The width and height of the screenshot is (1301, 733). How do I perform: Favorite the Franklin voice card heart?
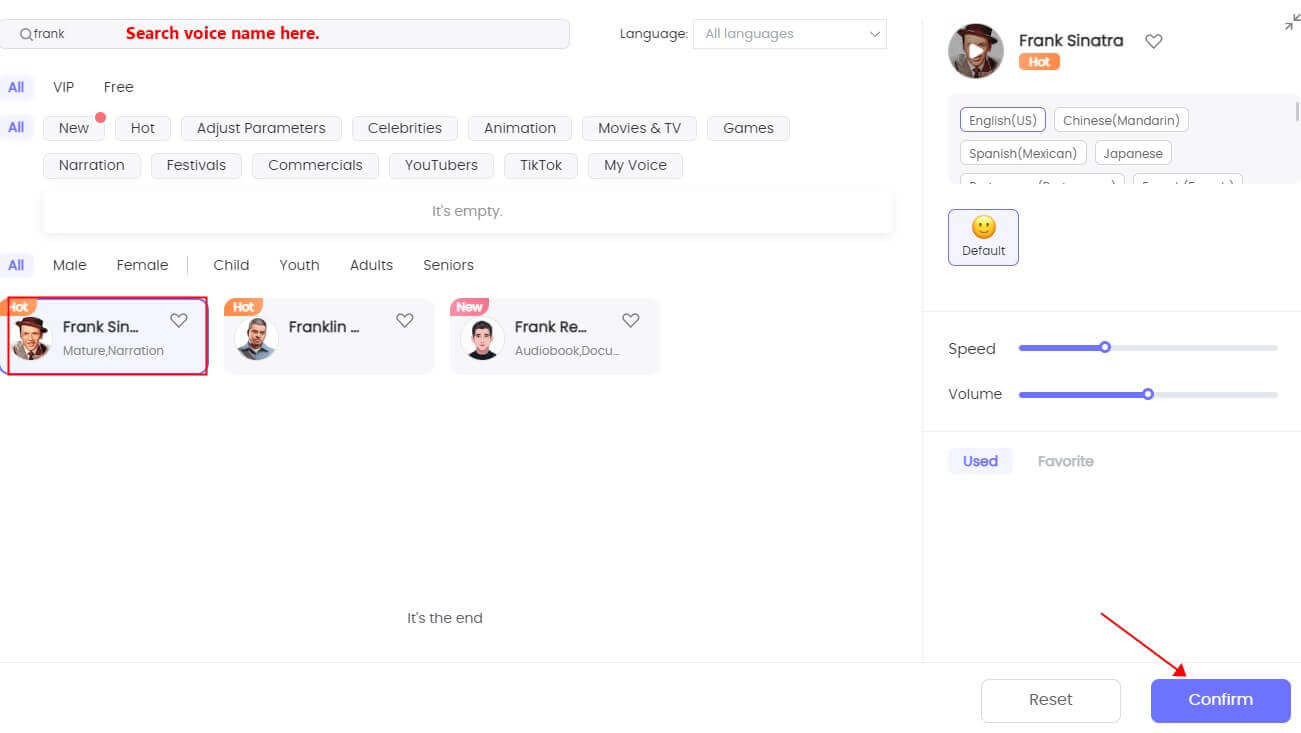coord(405,320)
